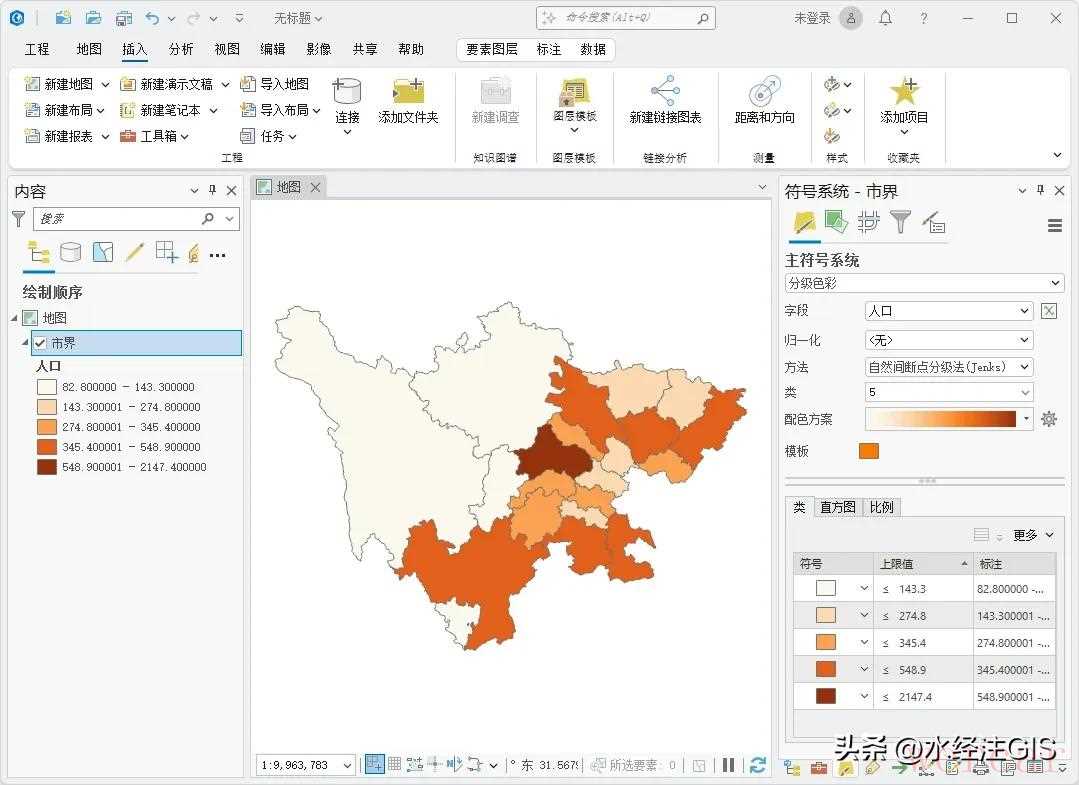
Task: Click the orange 模板 color swatch
Action: pyautogui.click(x=868, y=451)
